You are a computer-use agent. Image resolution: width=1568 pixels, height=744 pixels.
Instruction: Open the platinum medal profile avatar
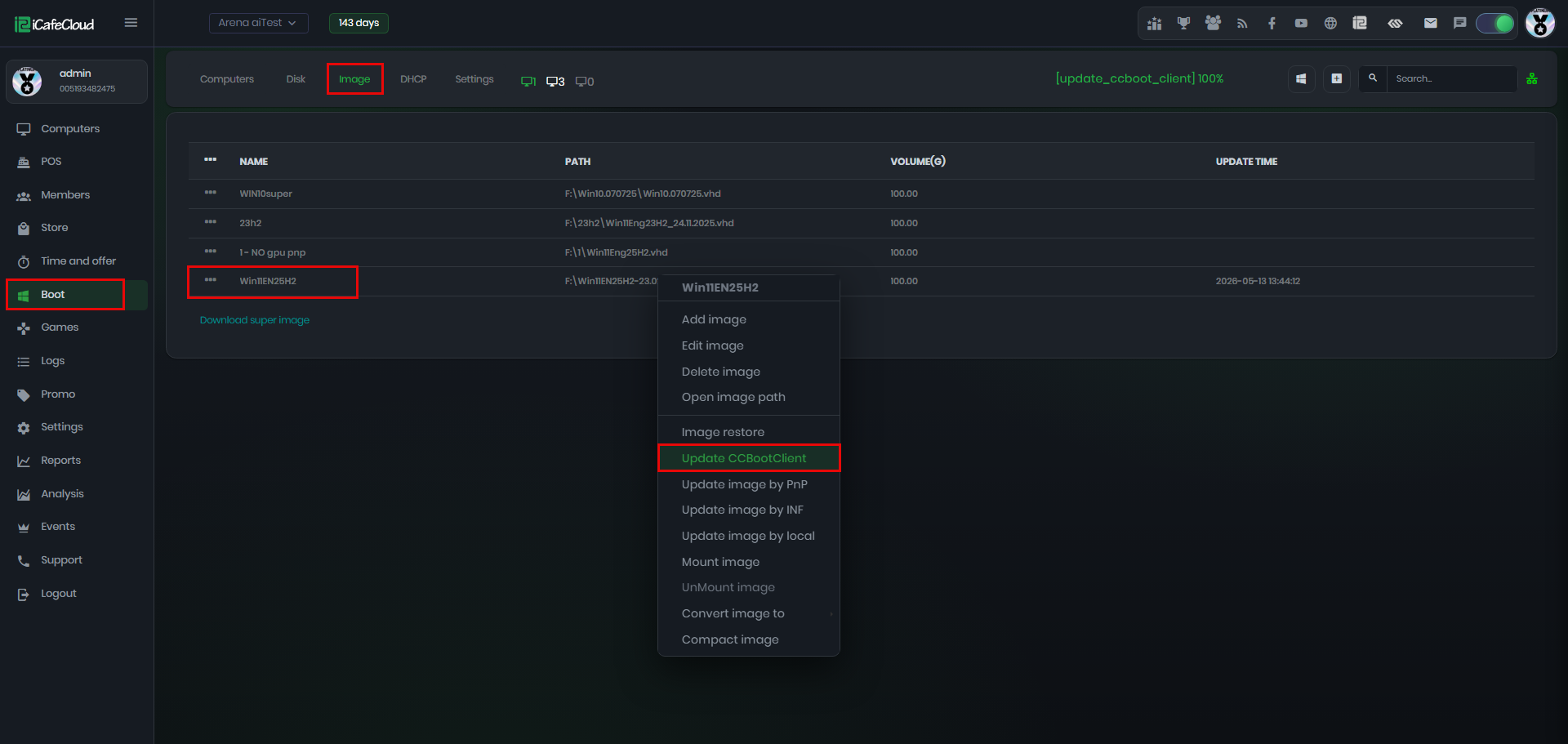1540,23
